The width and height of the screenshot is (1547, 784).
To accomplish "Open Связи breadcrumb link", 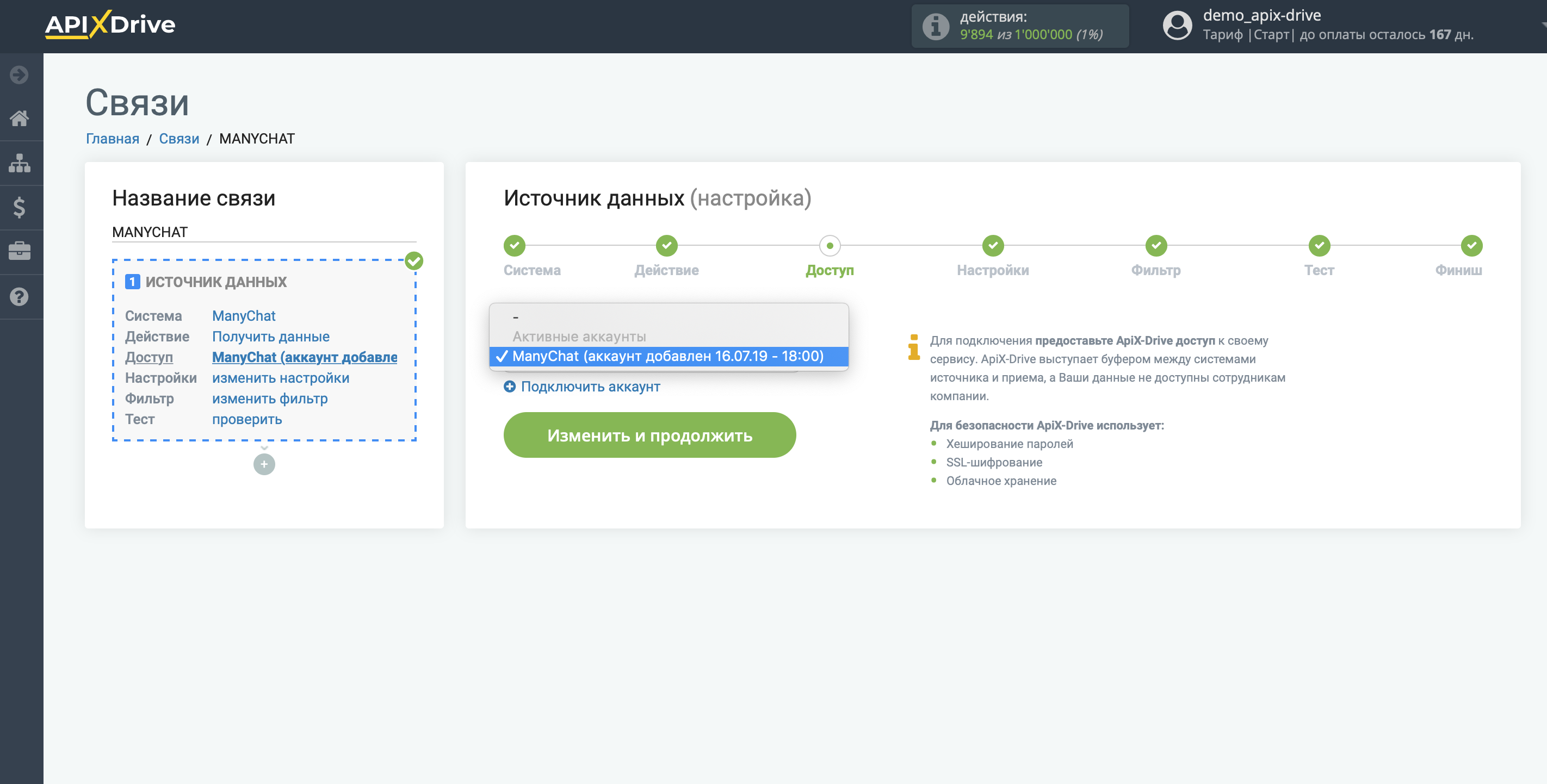I will 179,139.
